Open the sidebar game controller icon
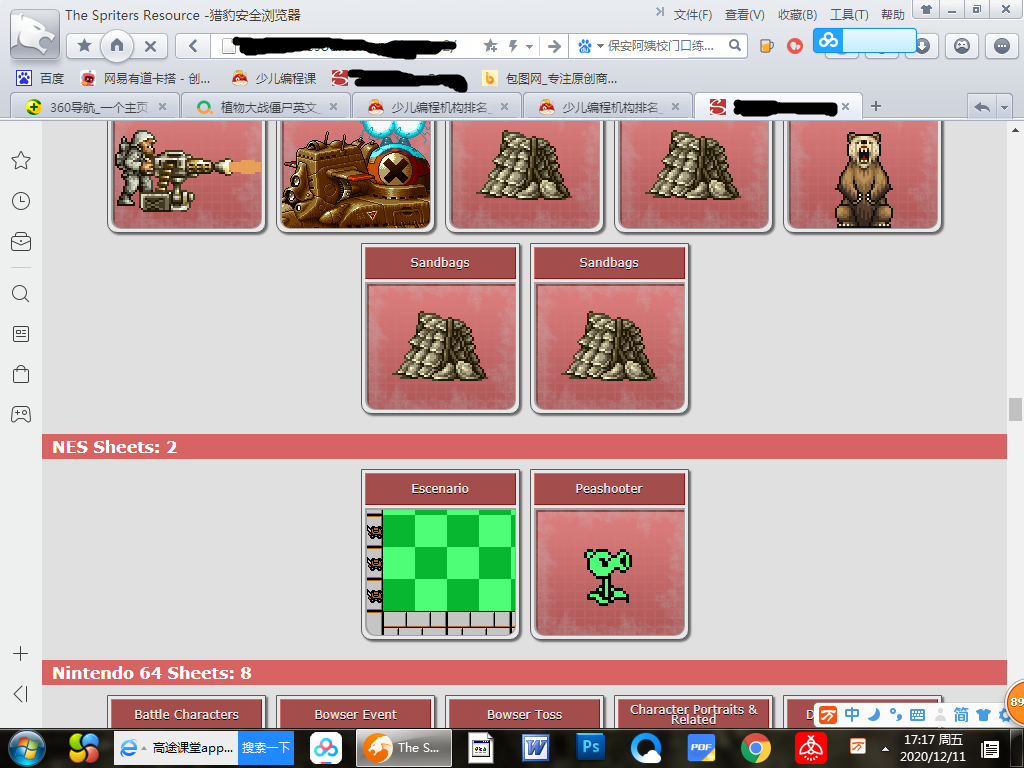Image resolution: width=1024 pixels, height=768 pixels. click(x=21, y=414)
